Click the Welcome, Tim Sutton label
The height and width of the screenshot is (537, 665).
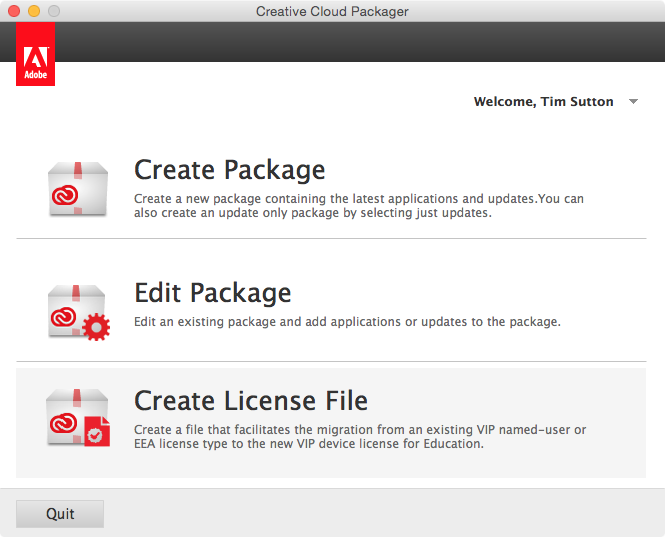pos(543,102)
